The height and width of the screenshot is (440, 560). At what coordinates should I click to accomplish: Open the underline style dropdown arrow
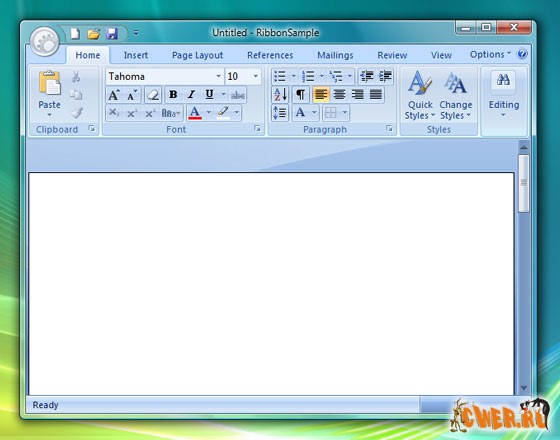(224, 95)
